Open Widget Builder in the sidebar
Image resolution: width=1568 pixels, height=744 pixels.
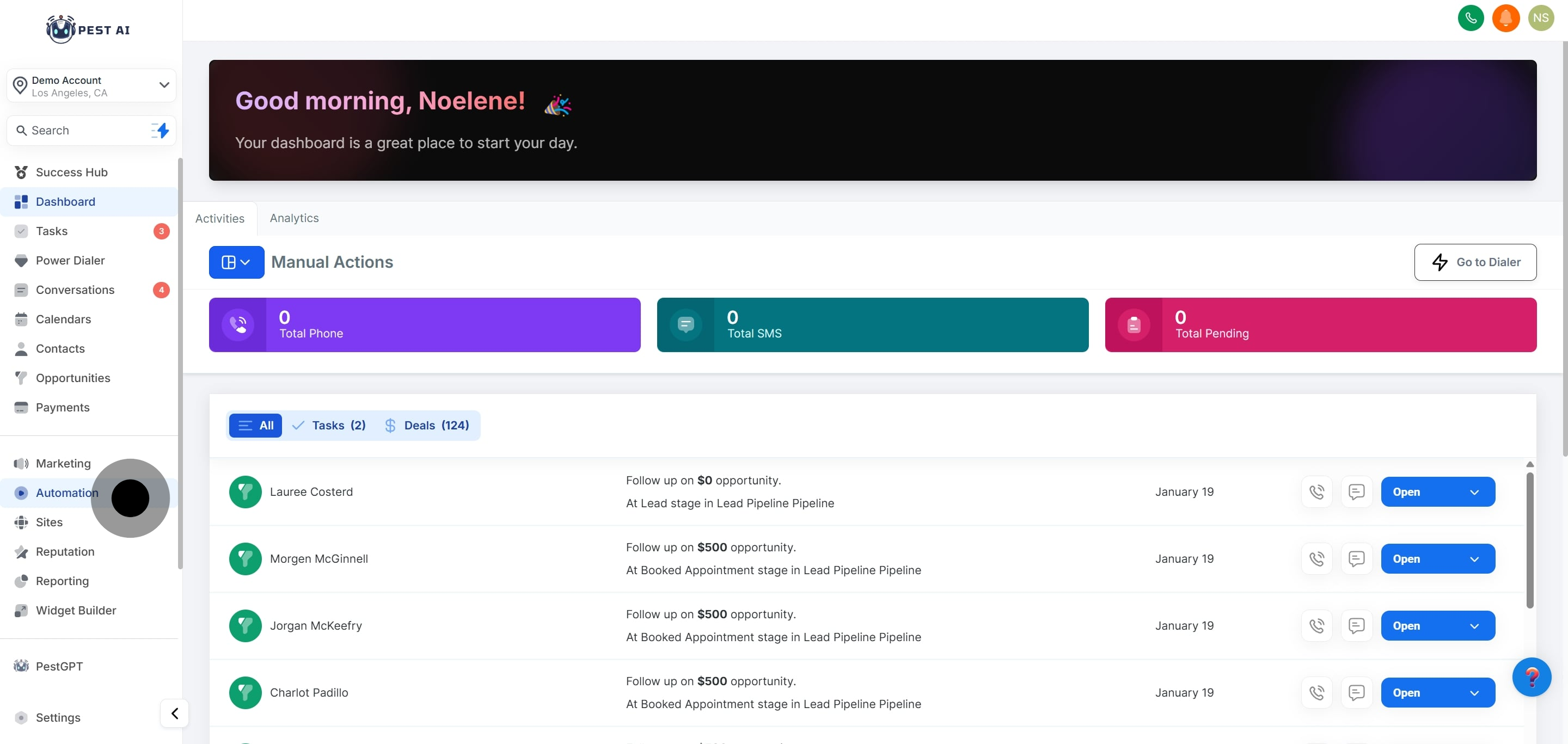tap(89, 610)
